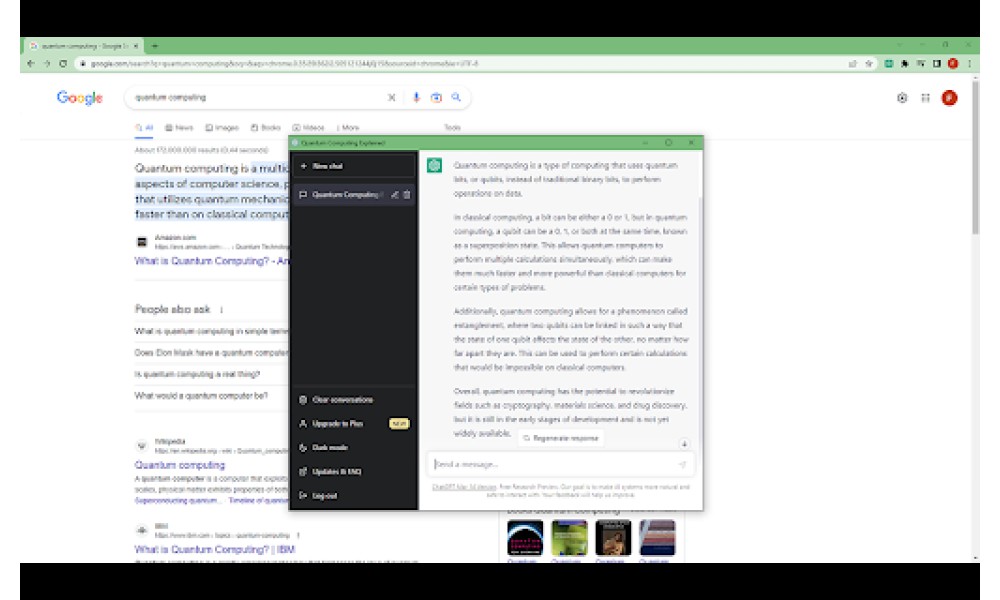
Task: Rename the conversation with the pencil icon
Action: [395, 194]
